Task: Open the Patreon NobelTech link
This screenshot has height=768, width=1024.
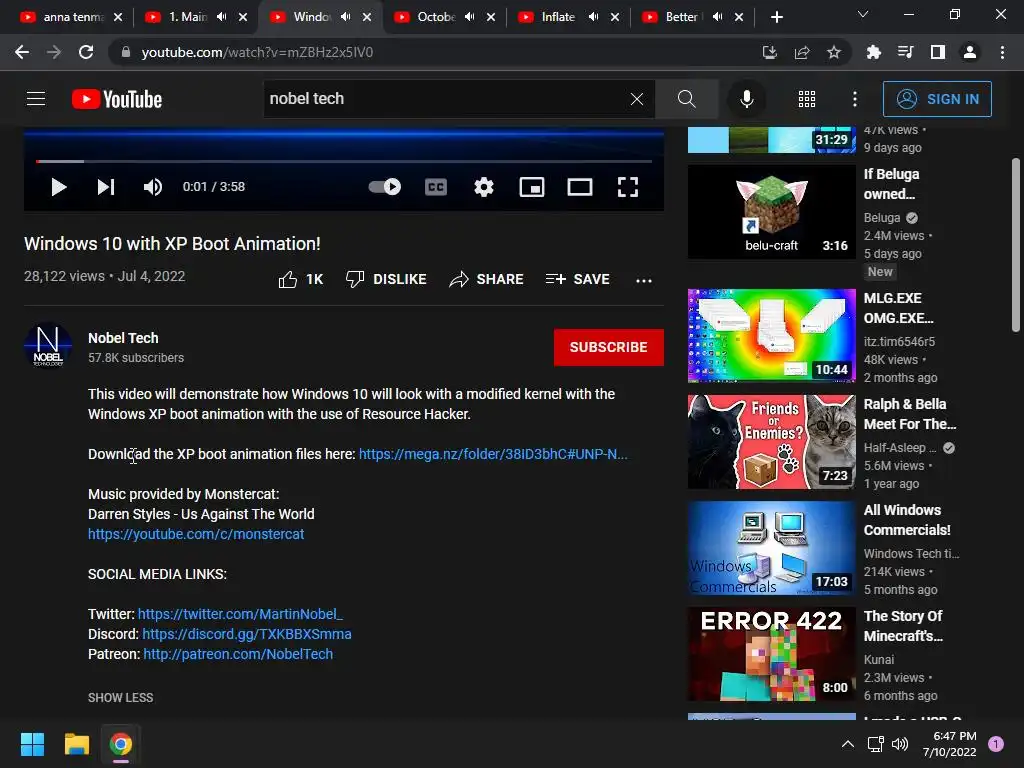Action: coord(238,654)
